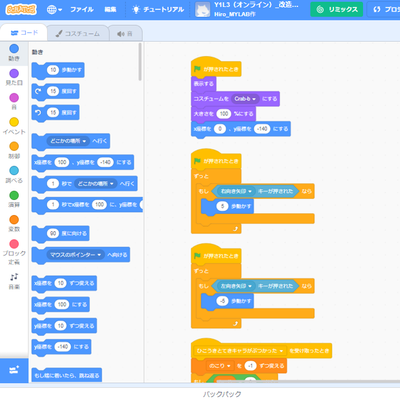Click the add extension button
The height and width of the screenshot is (400, 400).
(14, 370)
